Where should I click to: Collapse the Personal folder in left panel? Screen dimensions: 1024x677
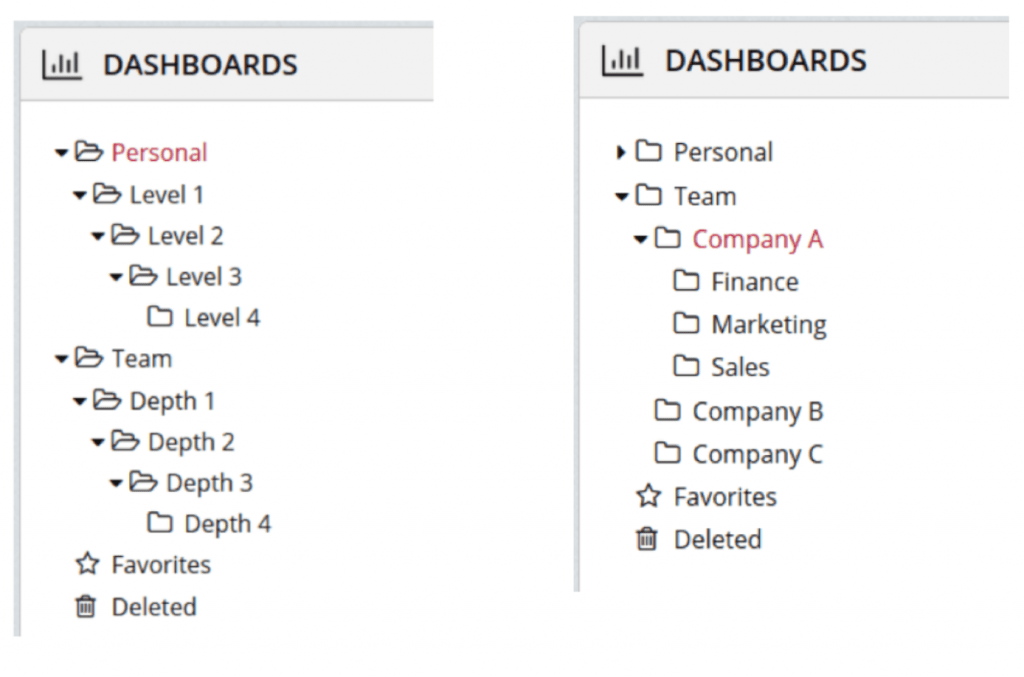click(x=61, y=153)
